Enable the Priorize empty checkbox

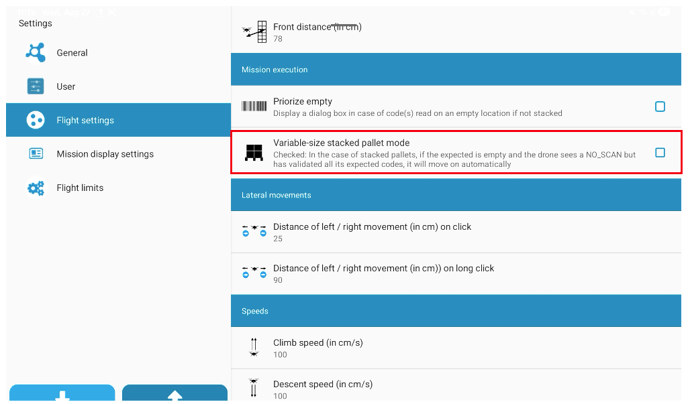pos(659,106)
